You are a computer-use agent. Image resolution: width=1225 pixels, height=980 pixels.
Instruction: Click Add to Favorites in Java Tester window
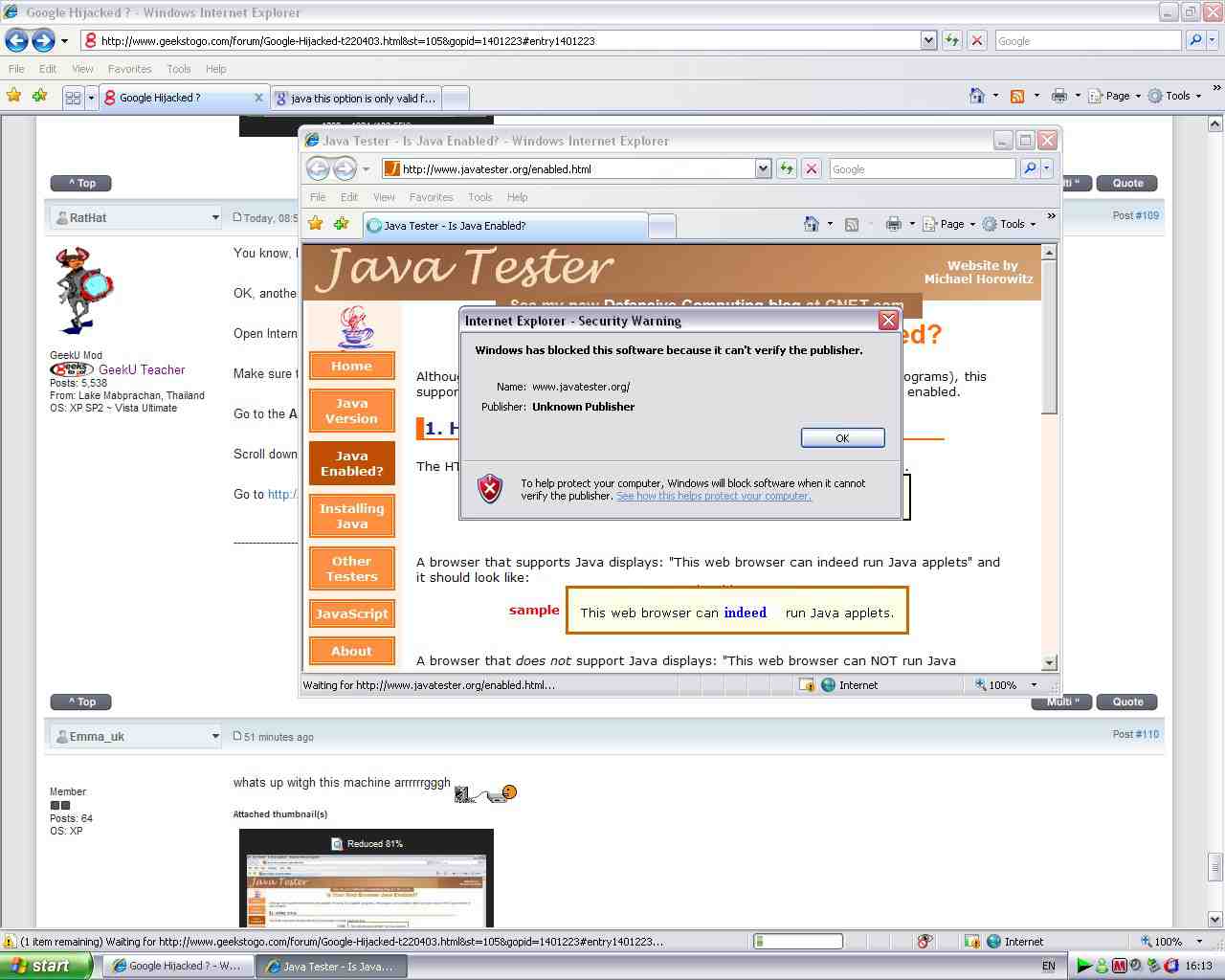[341, 224]
